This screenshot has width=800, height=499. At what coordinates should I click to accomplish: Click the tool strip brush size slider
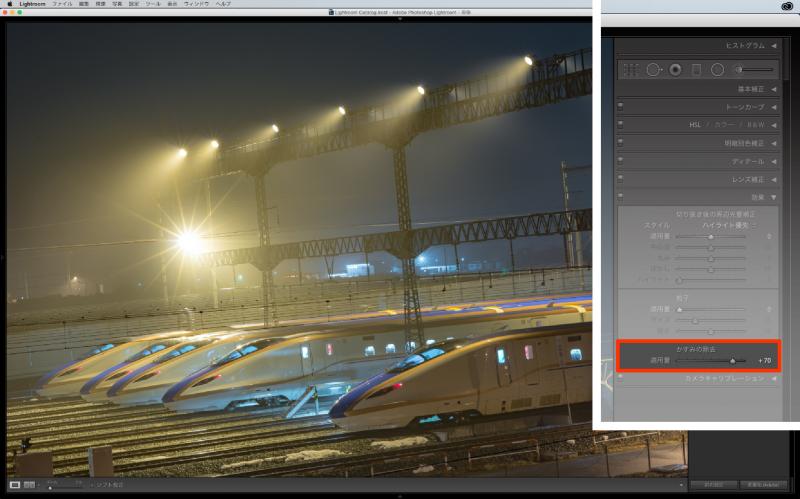coord(755,69)
